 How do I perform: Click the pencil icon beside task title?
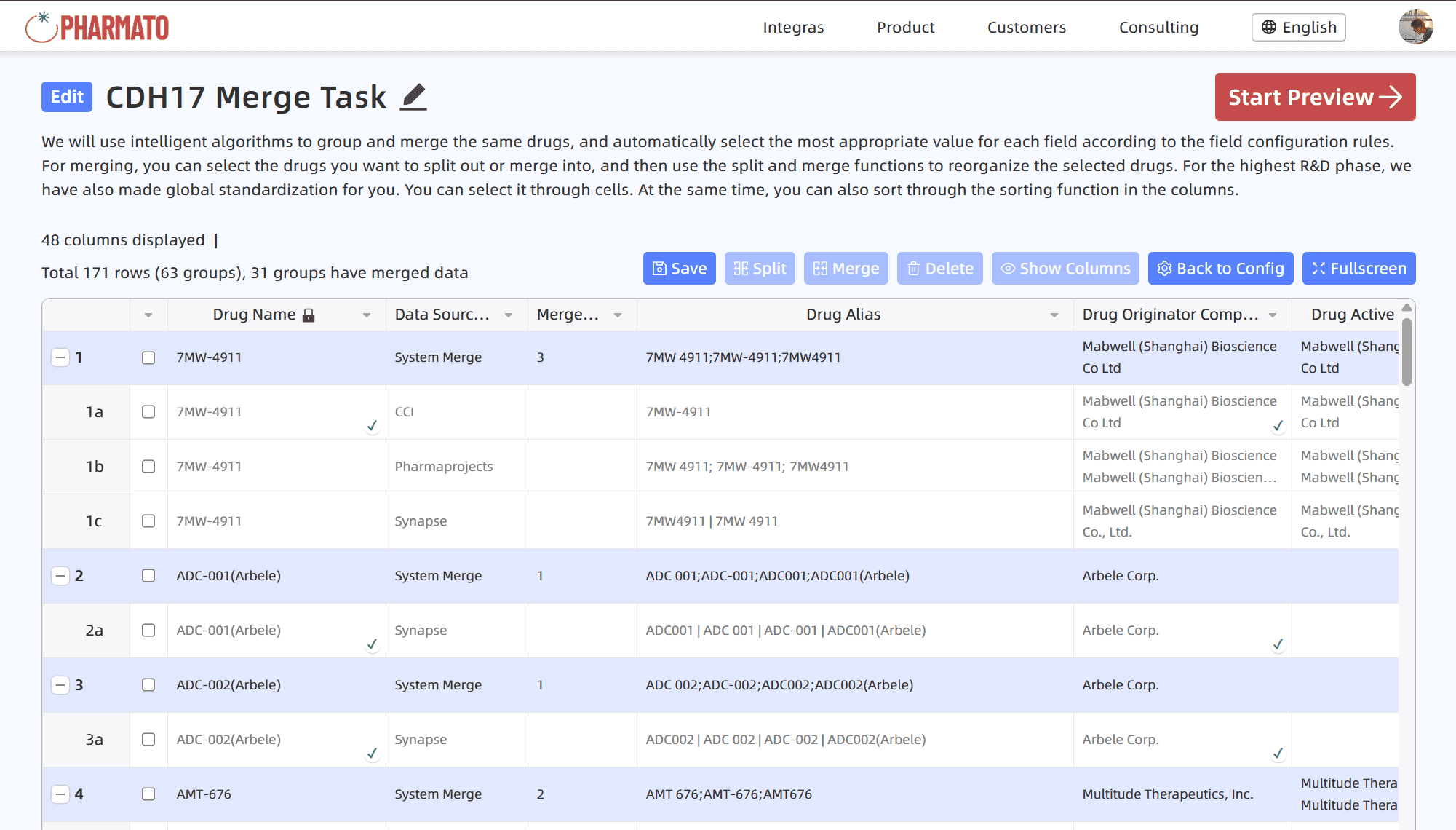point(413,97)
